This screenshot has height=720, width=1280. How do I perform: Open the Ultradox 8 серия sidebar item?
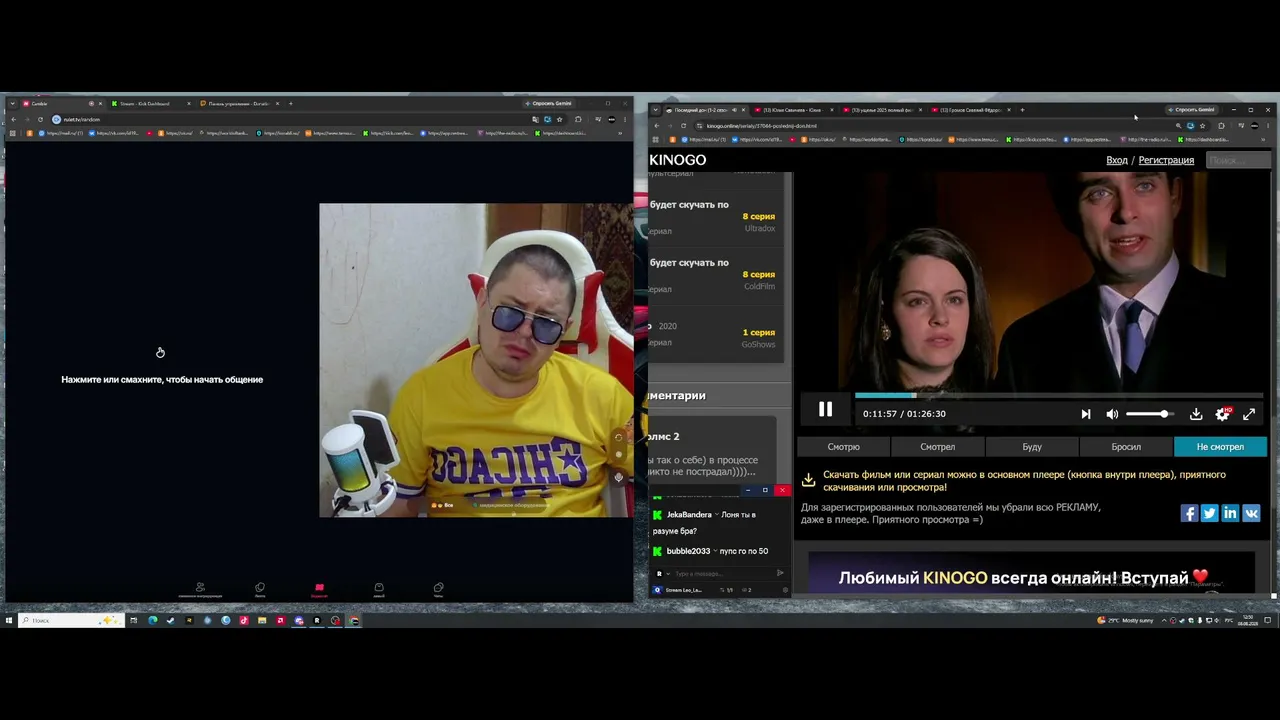coord(713,217)
